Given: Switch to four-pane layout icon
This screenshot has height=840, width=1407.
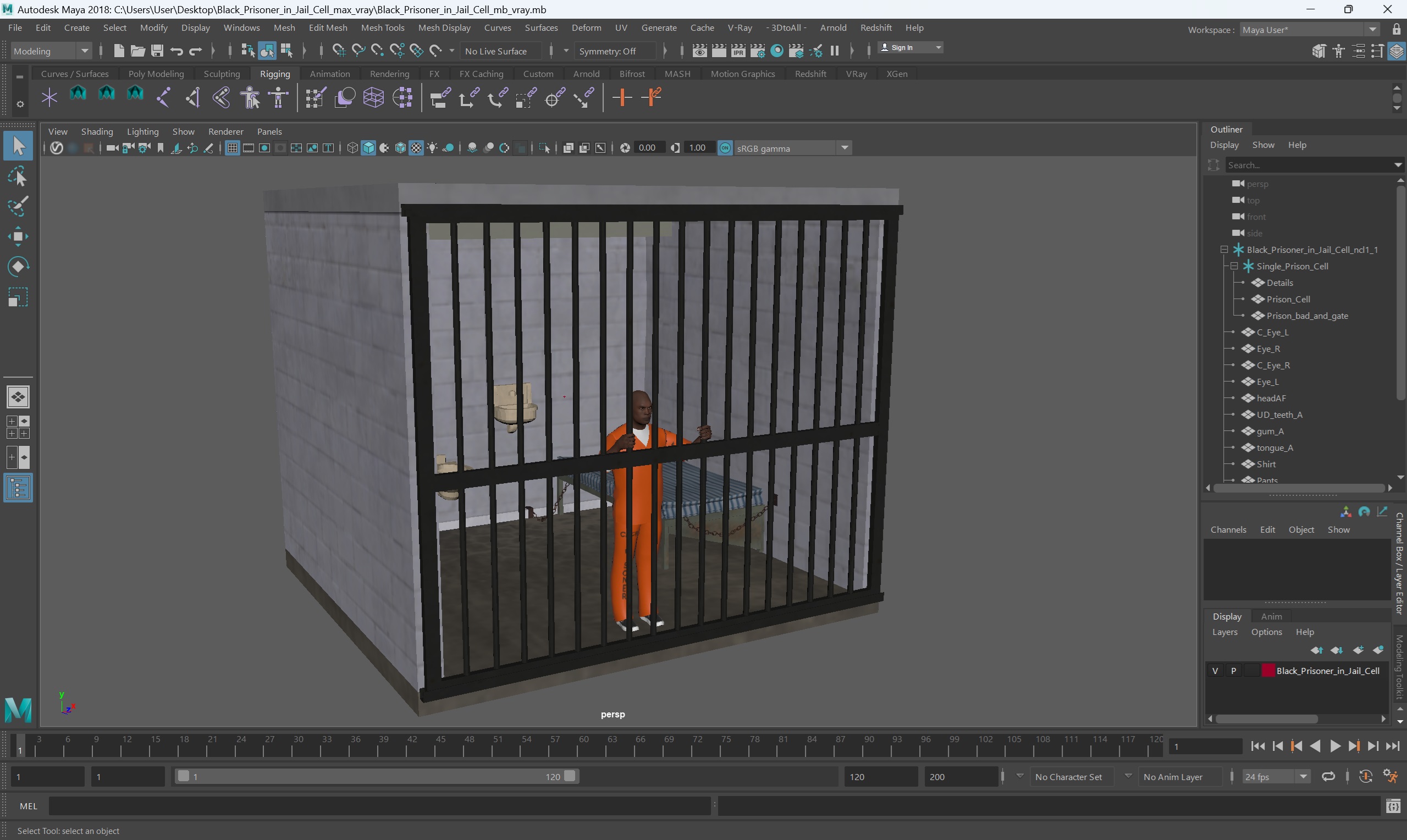Looking at the screenshot, I should [18, 427].
